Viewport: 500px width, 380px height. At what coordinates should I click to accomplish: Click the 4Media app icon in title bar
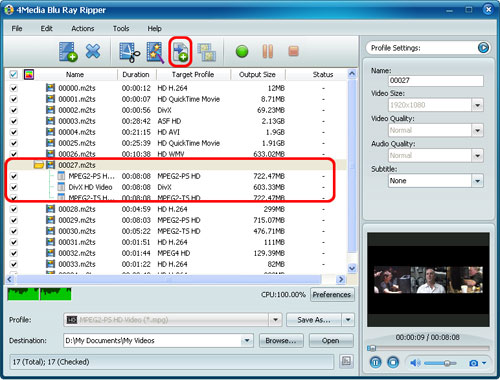point(9,10)
